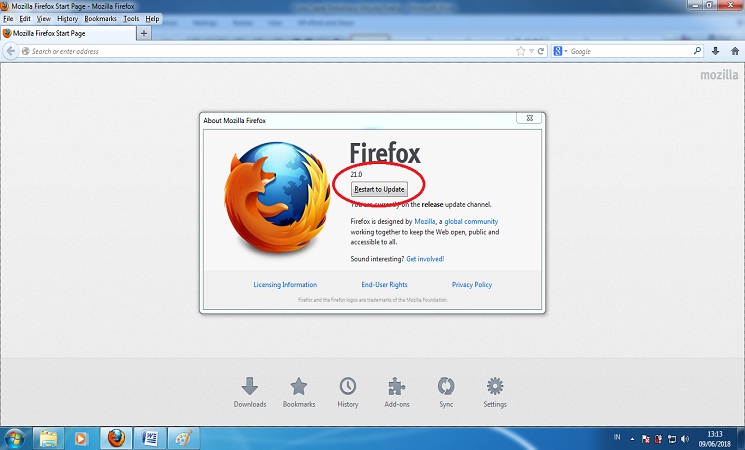
Task: Open the Tools menu
Action: [x=131, y=19]
